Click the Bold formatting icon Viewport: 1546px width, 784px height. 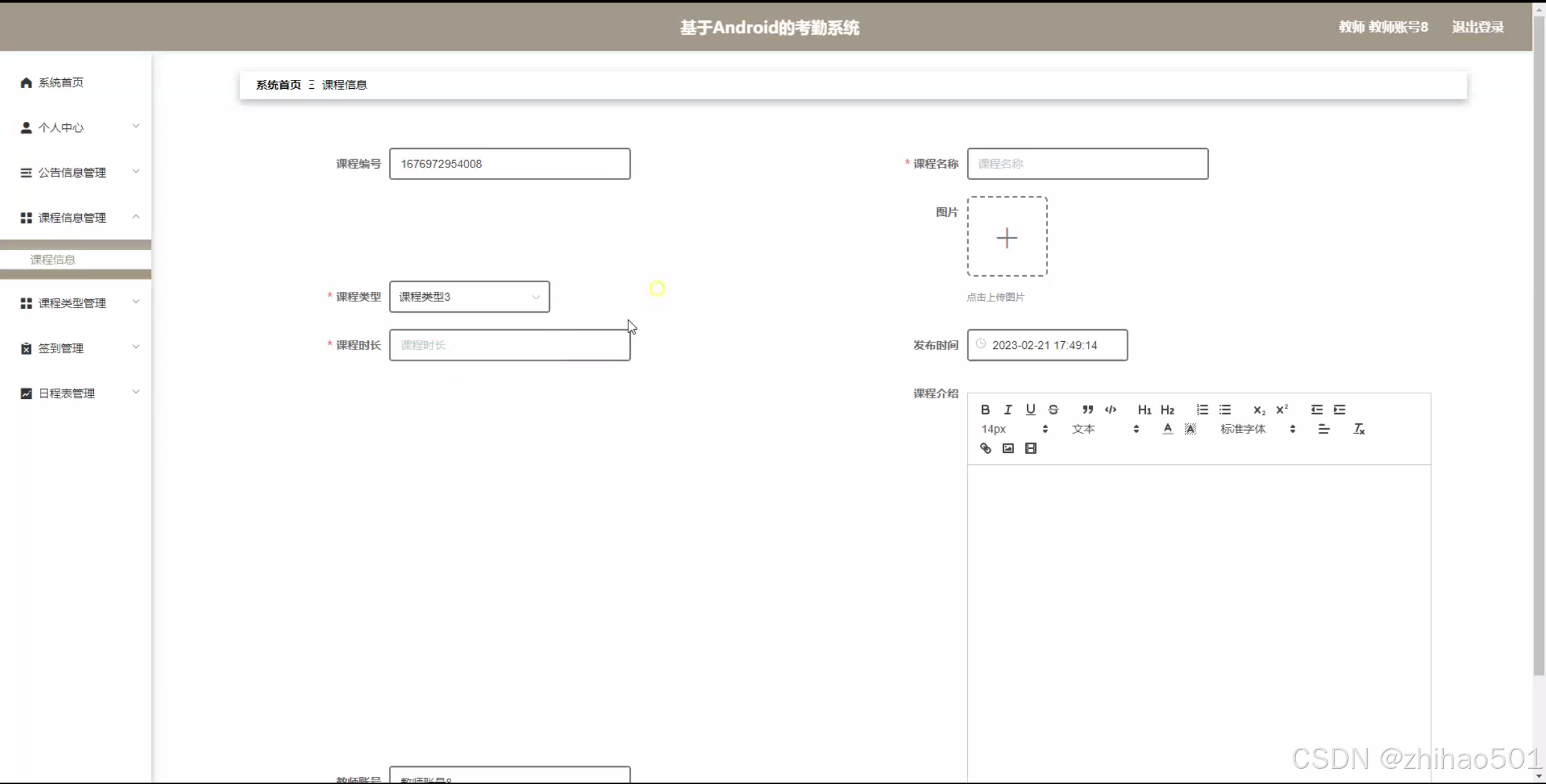pos(985,410)
